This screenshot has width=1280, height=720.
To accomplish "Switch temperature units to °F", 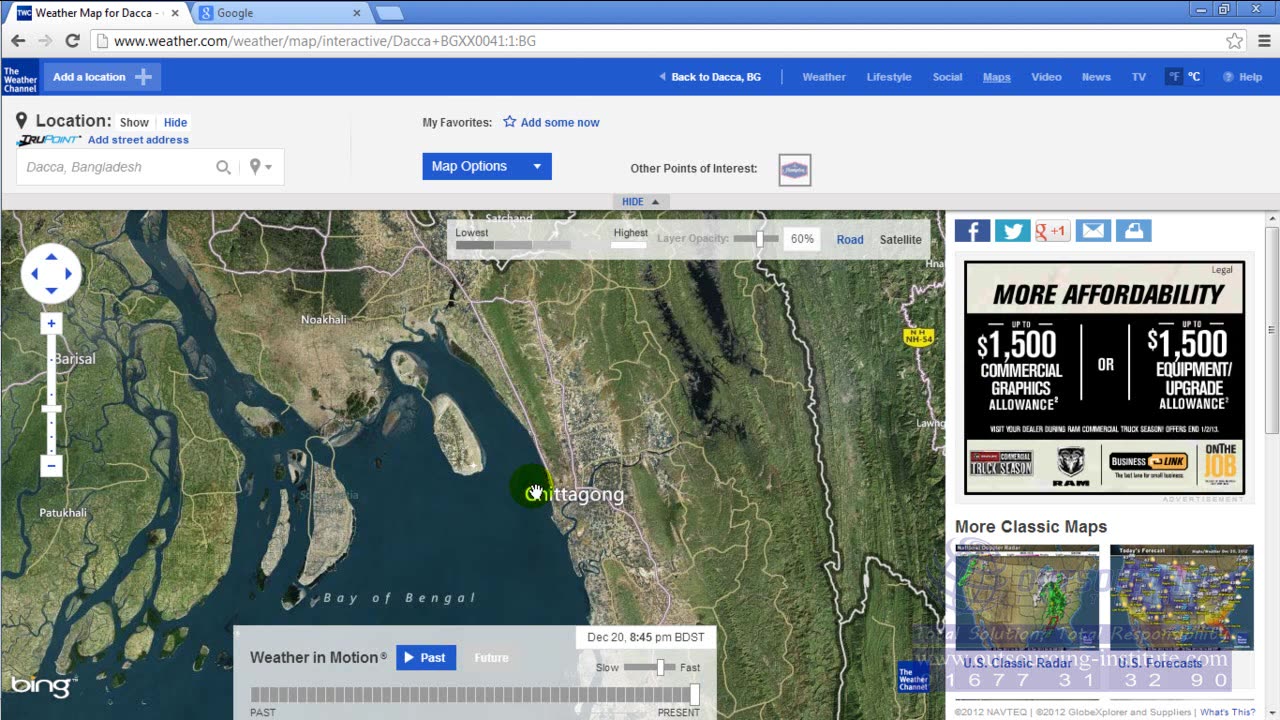I will [1174, 77].
